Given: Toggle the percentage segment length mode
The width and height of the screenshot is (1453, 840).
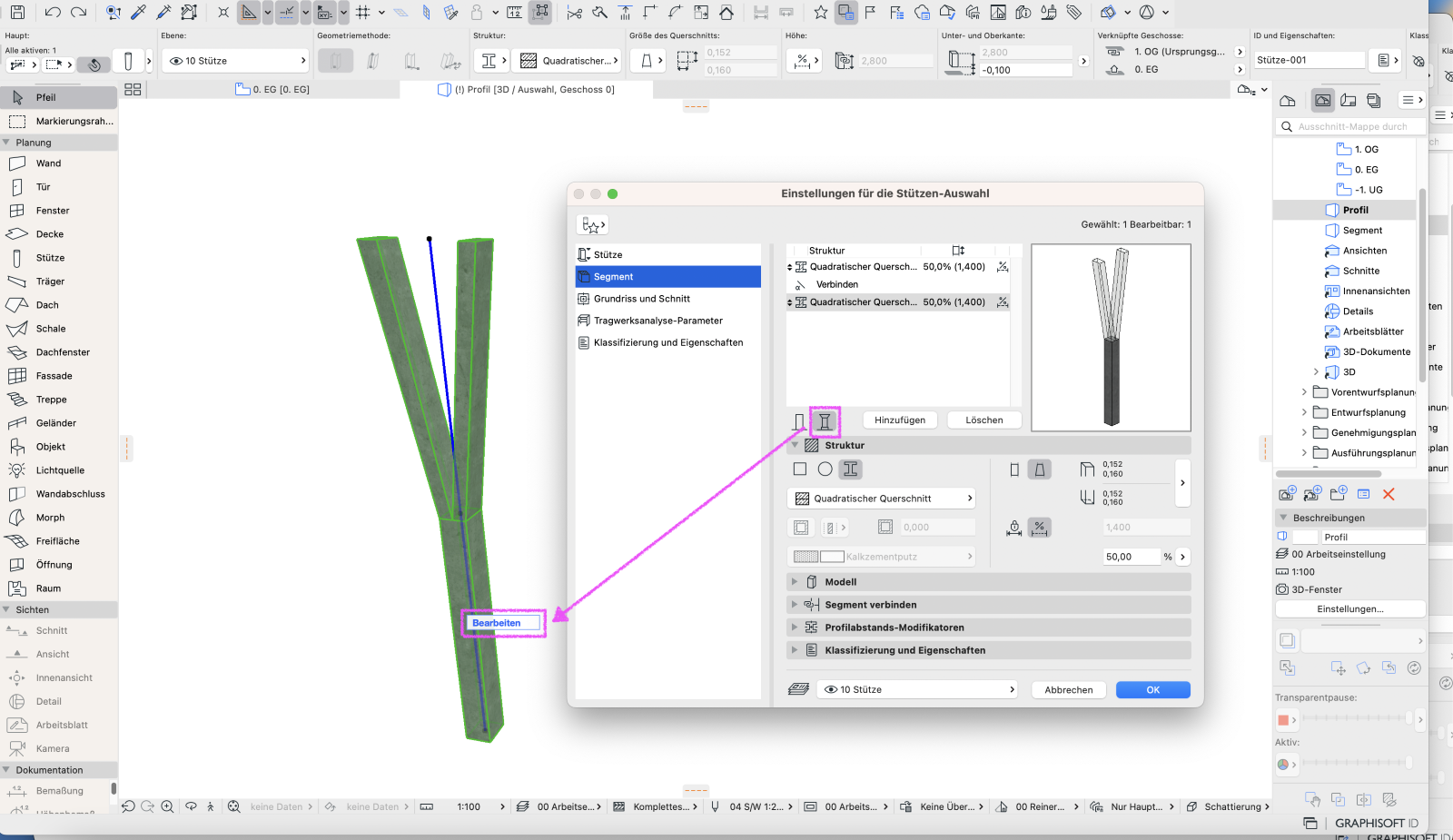Looking at the screenshot, I should coord(1040,528).
